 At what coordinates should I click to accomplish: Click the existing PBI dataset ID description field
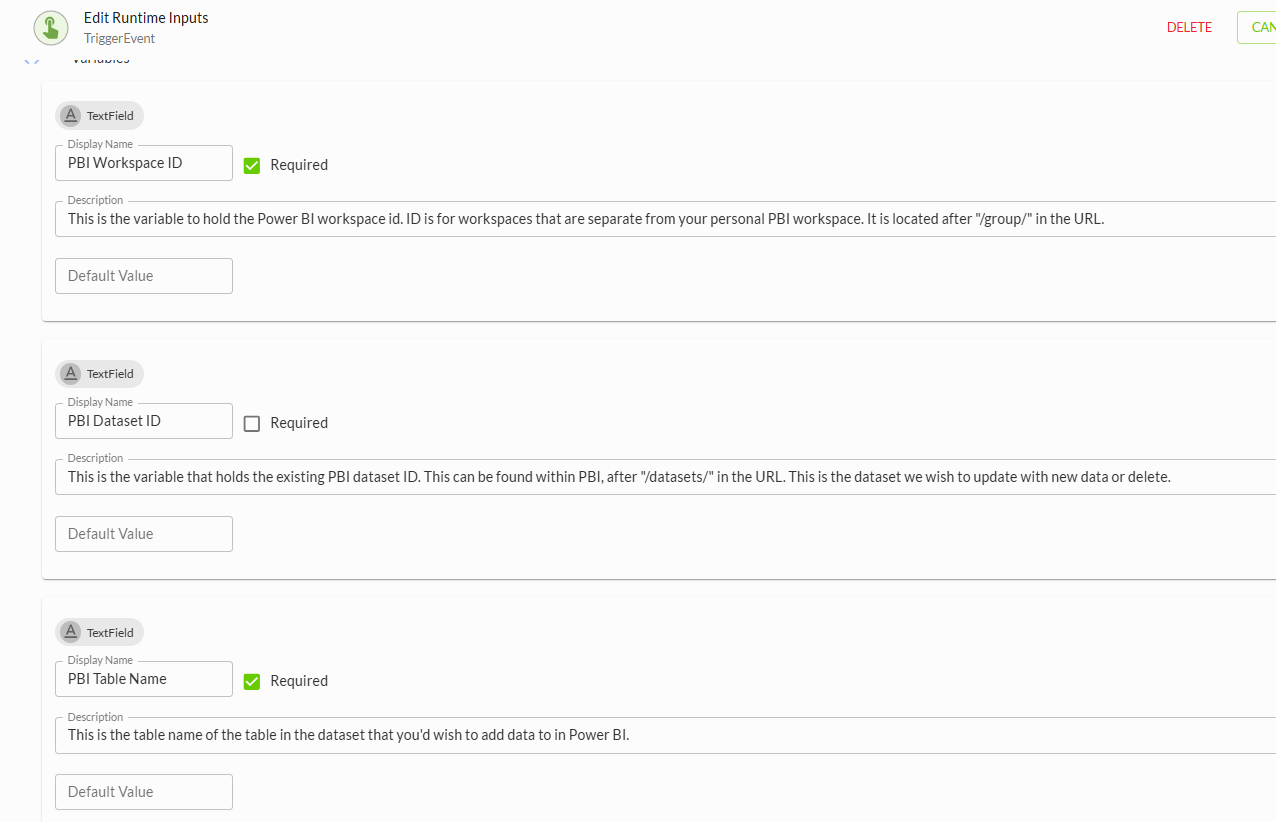point(665,477)
